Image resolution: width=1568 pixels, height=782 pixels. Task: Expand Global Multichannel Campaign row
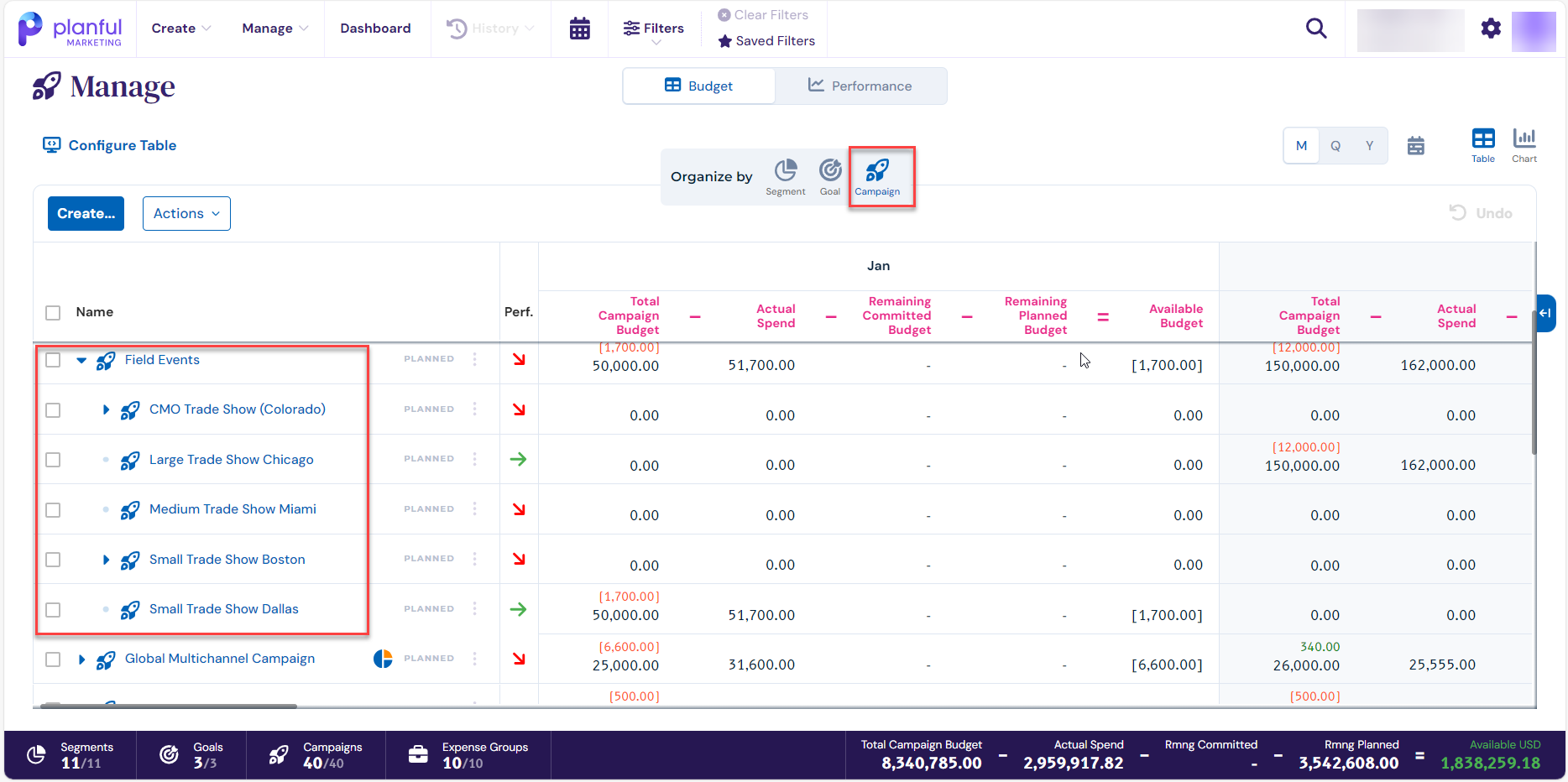coord(81,659)
